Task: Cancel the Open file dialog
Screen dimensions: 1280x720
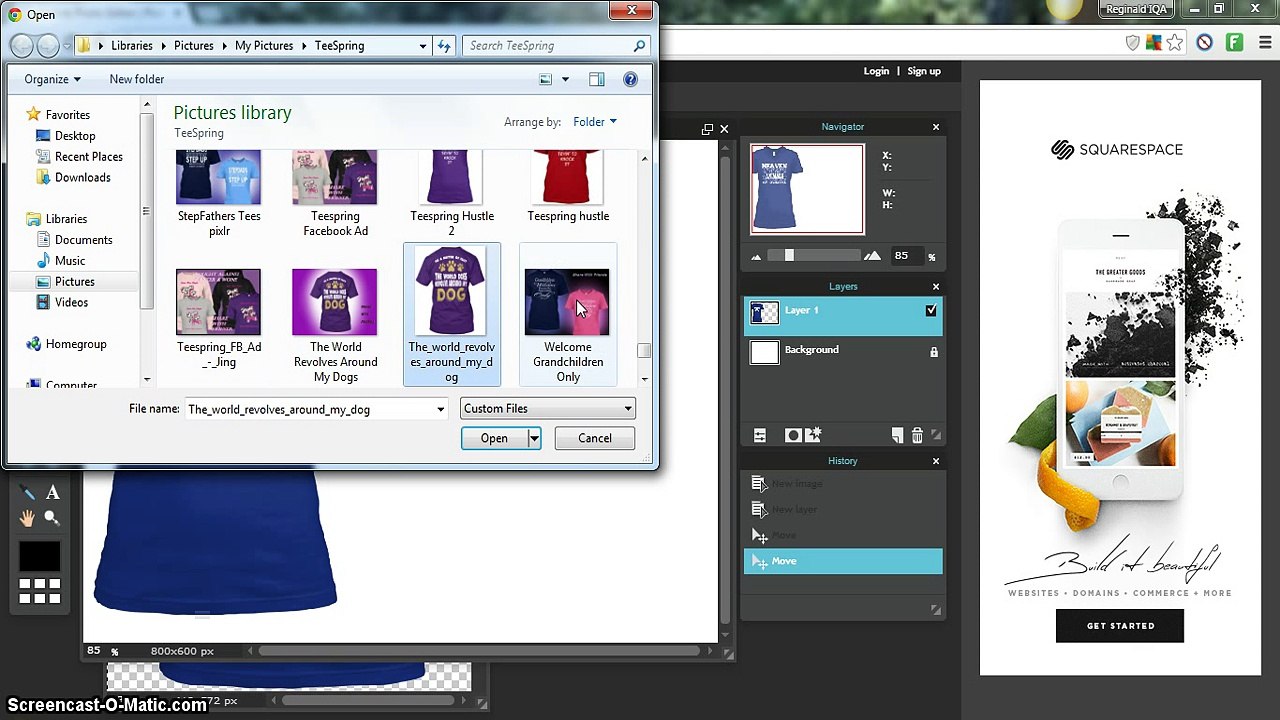Action: pyautogui.click(x=595, y=438)
